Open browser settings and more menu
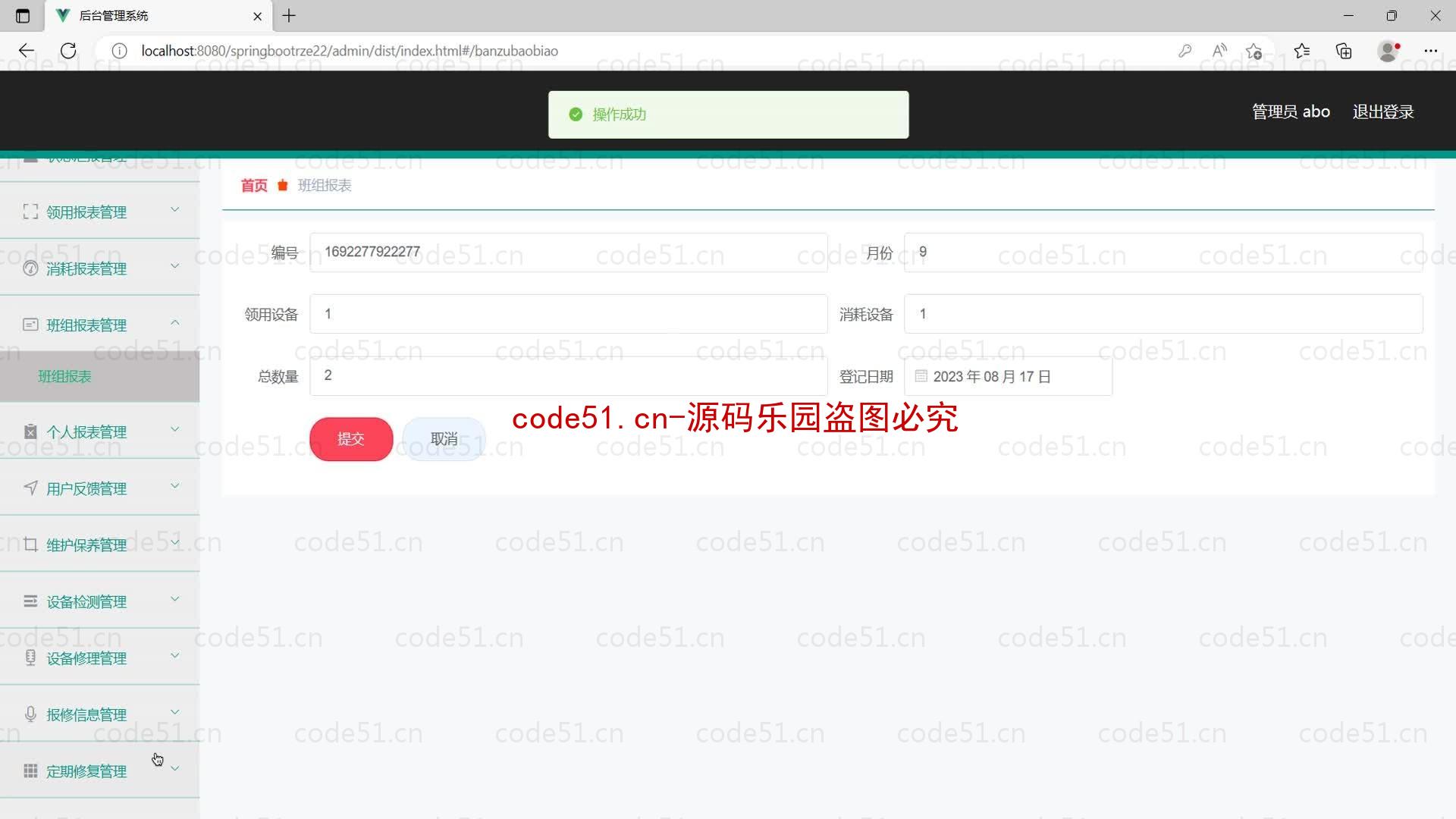 click(1430, 51)
